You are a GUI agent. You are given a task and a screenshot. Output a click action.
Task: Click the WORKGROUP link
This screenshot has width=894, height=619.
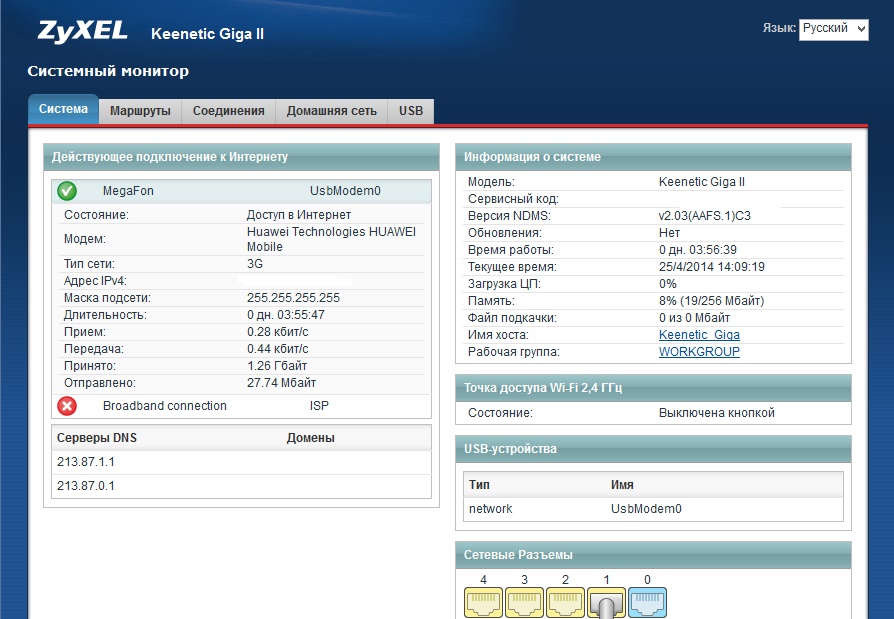point(700,352)
